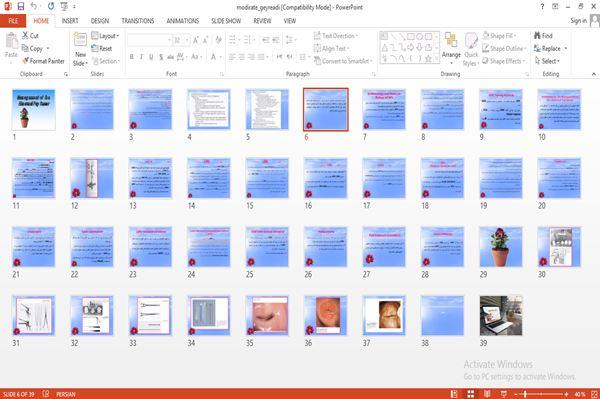Click the Increase Font Size icon
This screenshot has width=600, height=399.
coord(196,40)
